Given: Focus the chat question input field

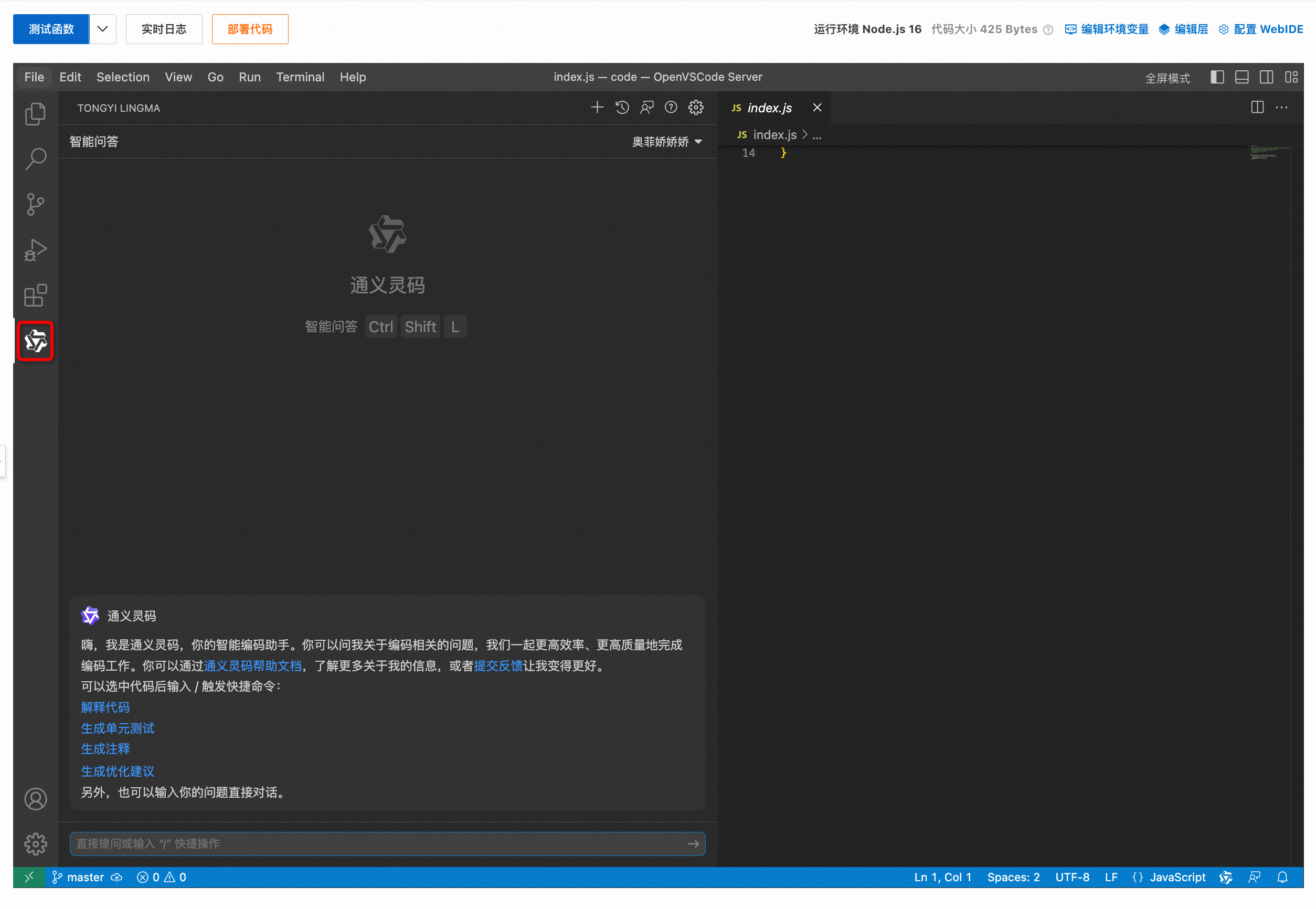Looking at the screenshot, I should tap(387, 843).
